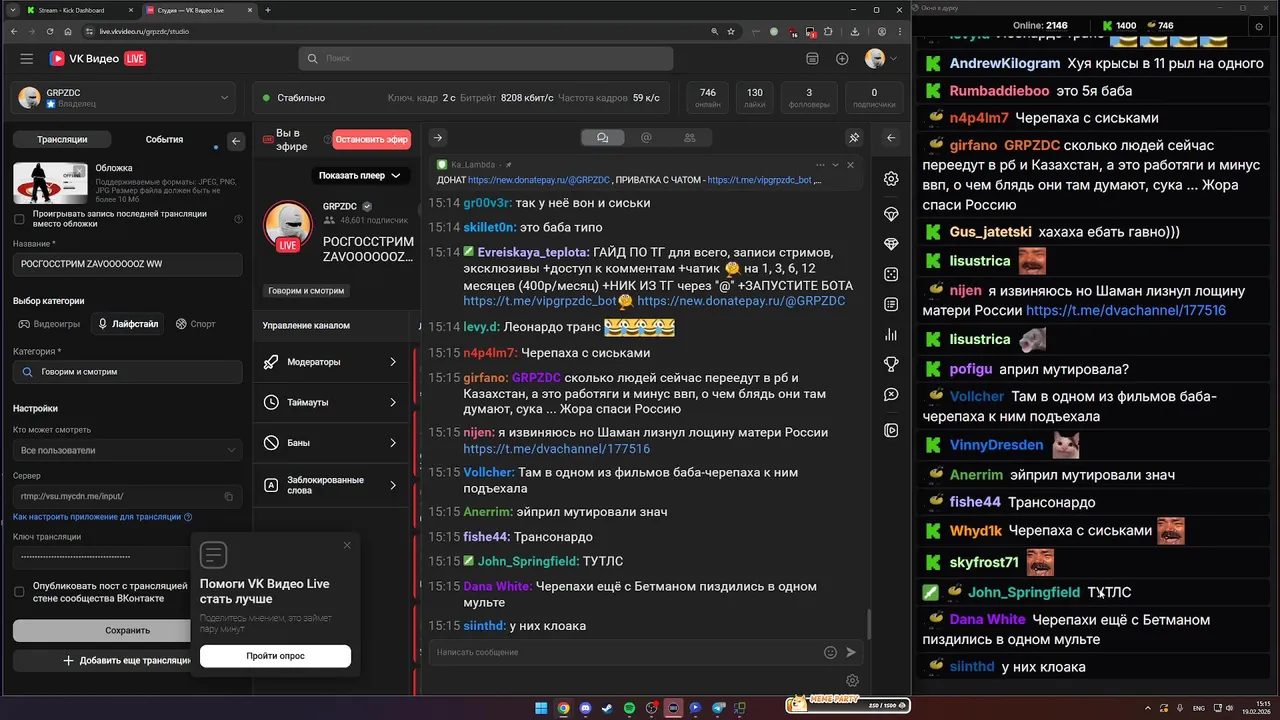
Task: Expand the Модераторы section
Action: (333, 362)
